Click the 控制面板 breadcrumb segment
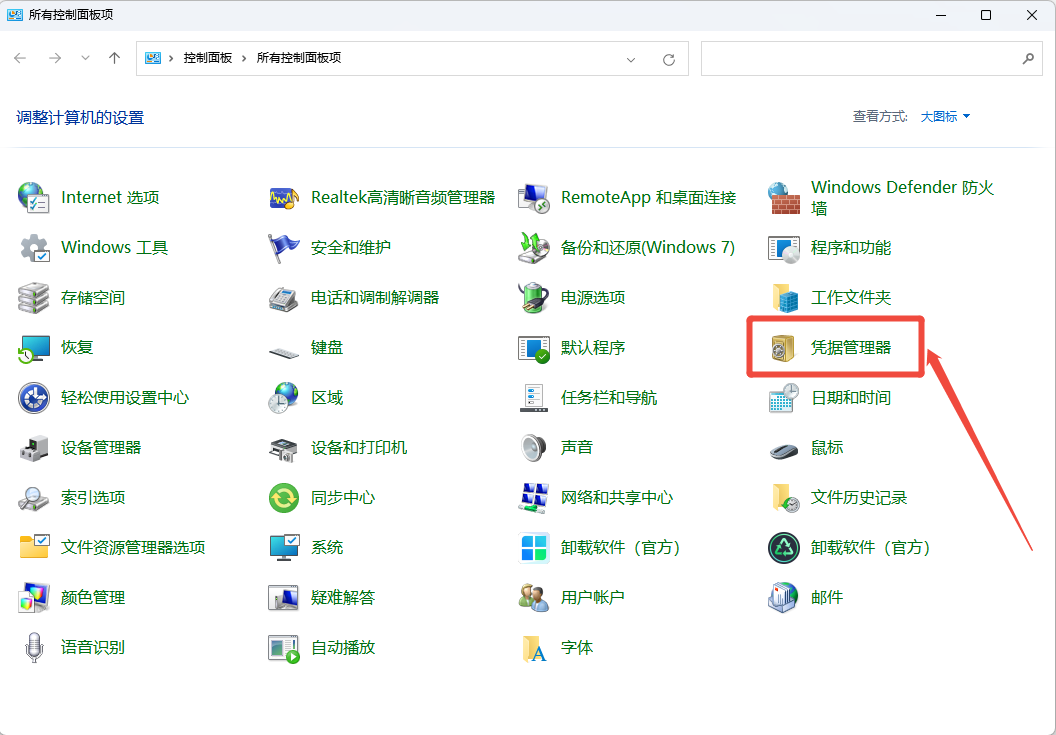This screenshot has width=1056, height=735. tap(207, 58)
